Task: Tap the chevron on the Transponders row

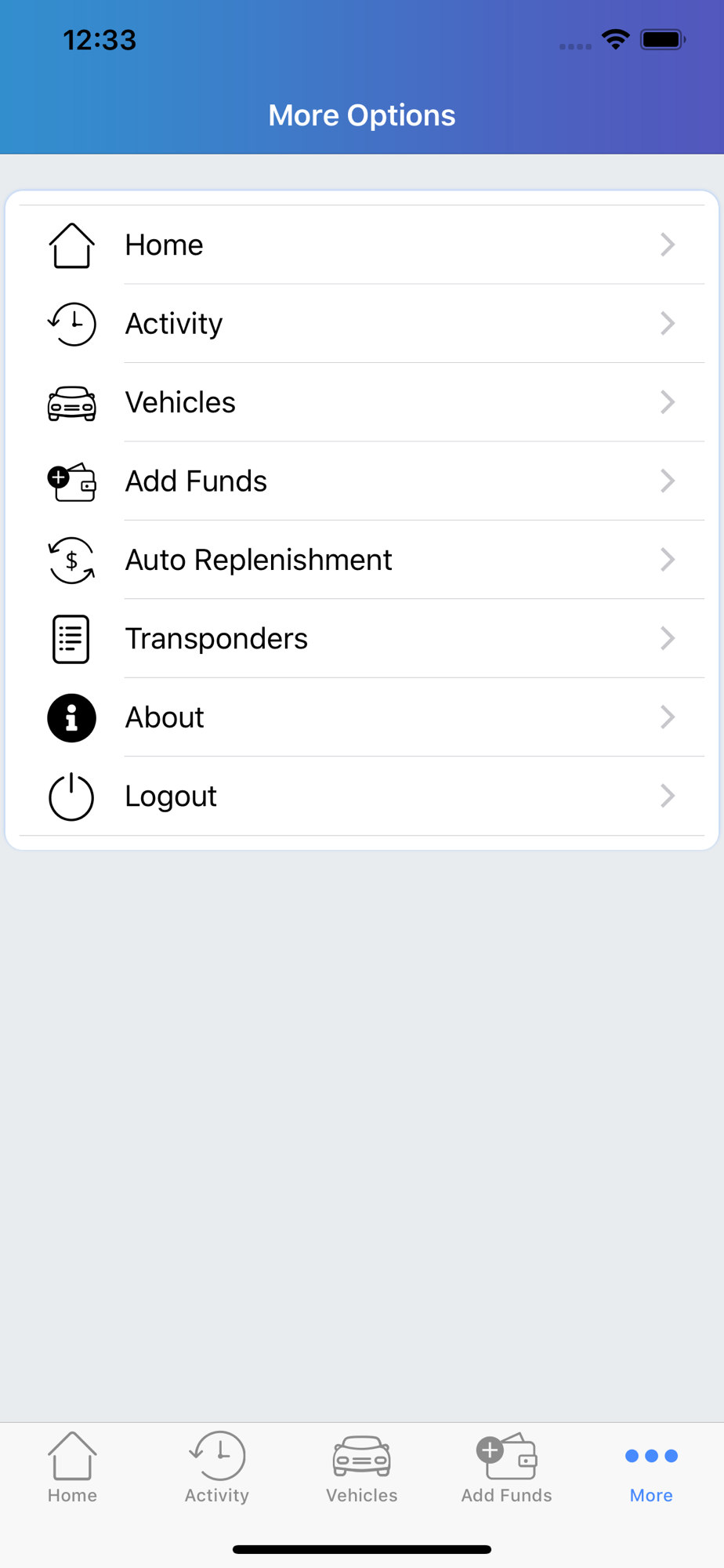Action: [x=667, y=638]
